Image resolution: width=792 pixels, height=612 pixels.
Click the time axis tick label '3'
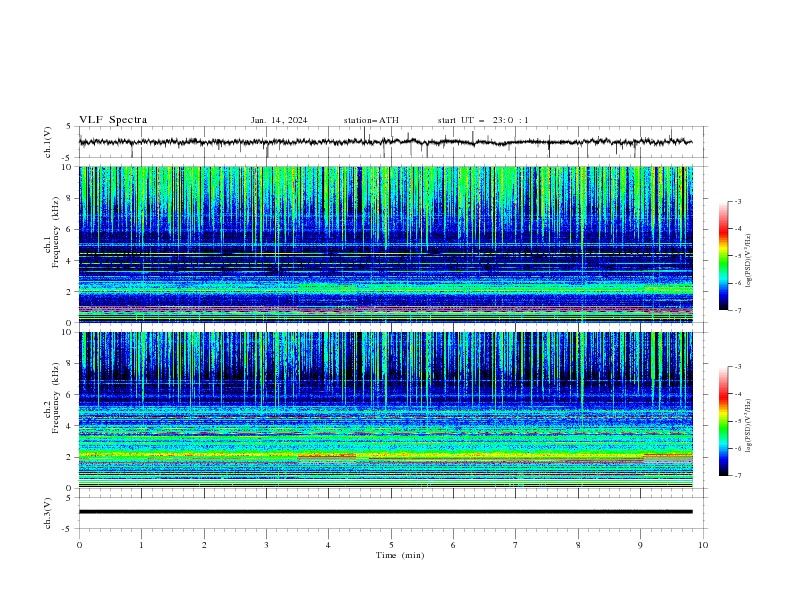tap(266, 545)
